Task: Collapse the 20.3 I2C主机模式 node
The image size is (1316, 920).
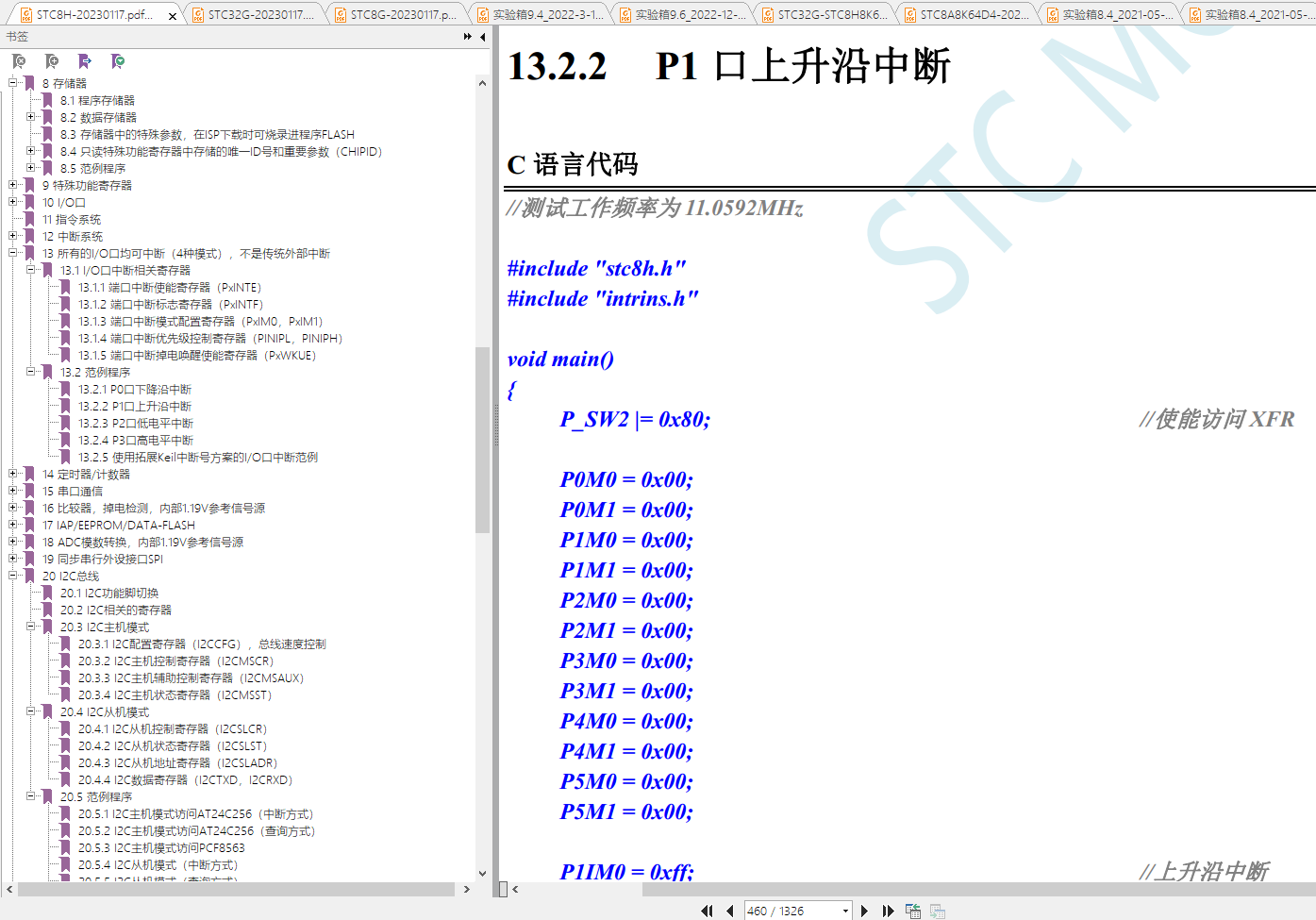Action: click(31, 627)
